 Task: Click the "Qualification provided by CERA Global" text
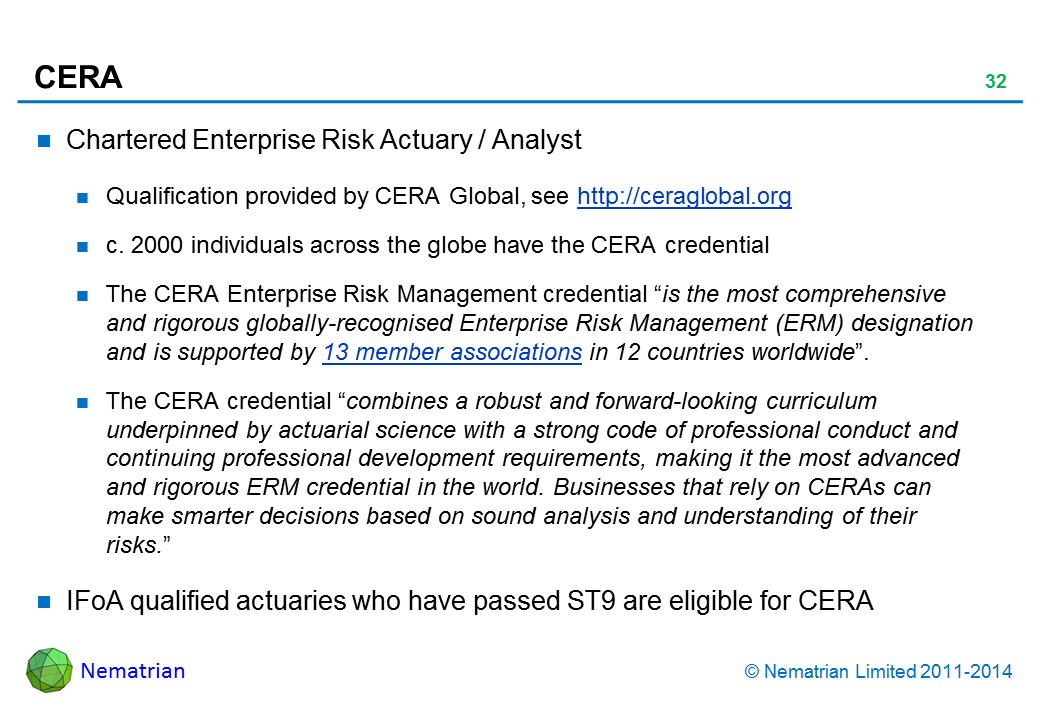click(x=338, y=197)
